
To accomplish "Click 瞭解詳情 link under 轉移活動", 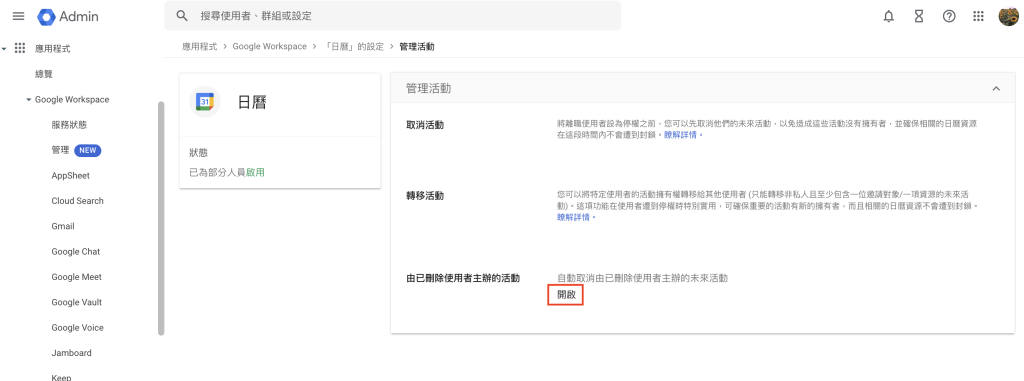I will click(574, 217).
